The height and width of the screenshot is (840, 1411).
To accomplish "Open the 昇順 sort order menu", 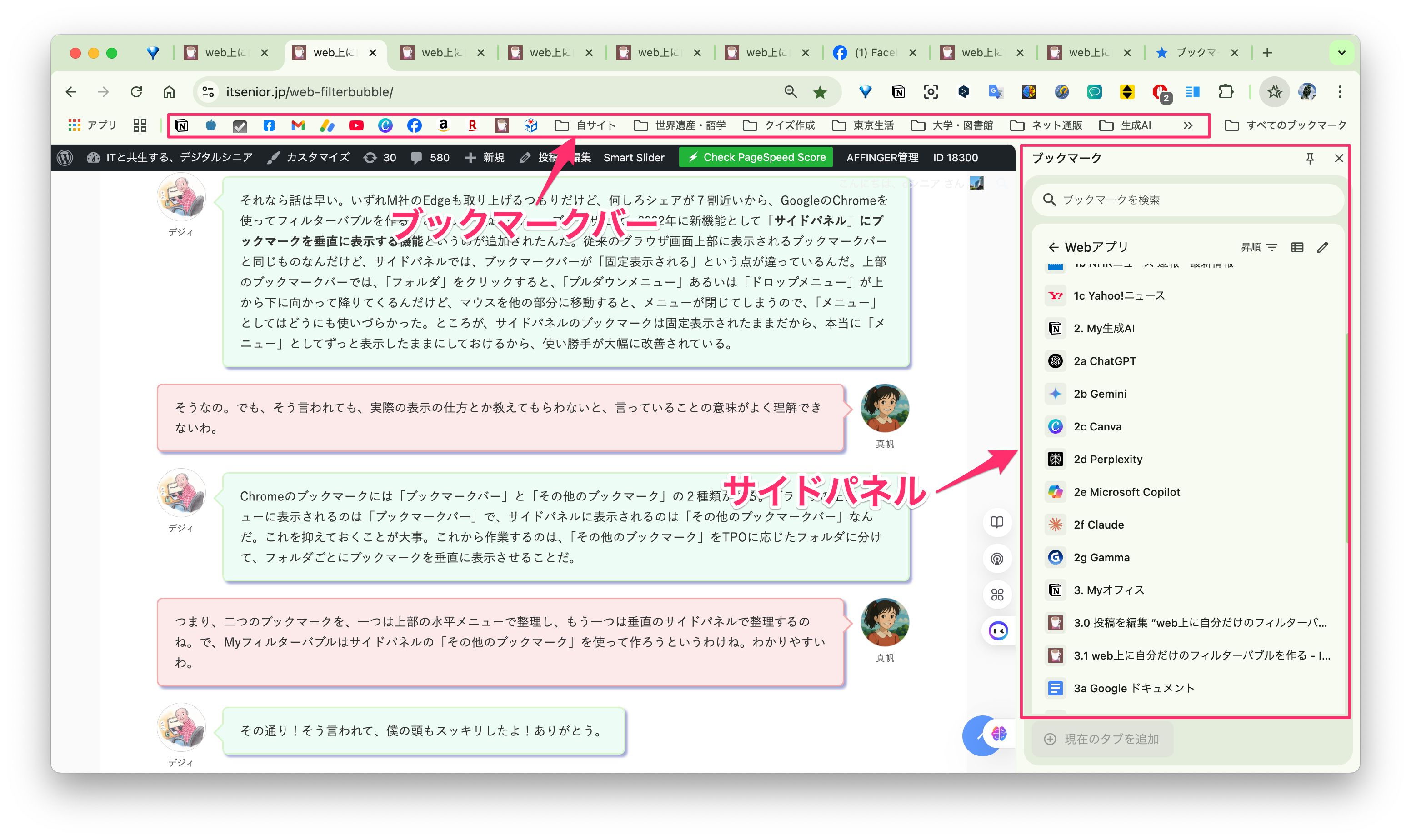I will click(x=1259, y=247).
